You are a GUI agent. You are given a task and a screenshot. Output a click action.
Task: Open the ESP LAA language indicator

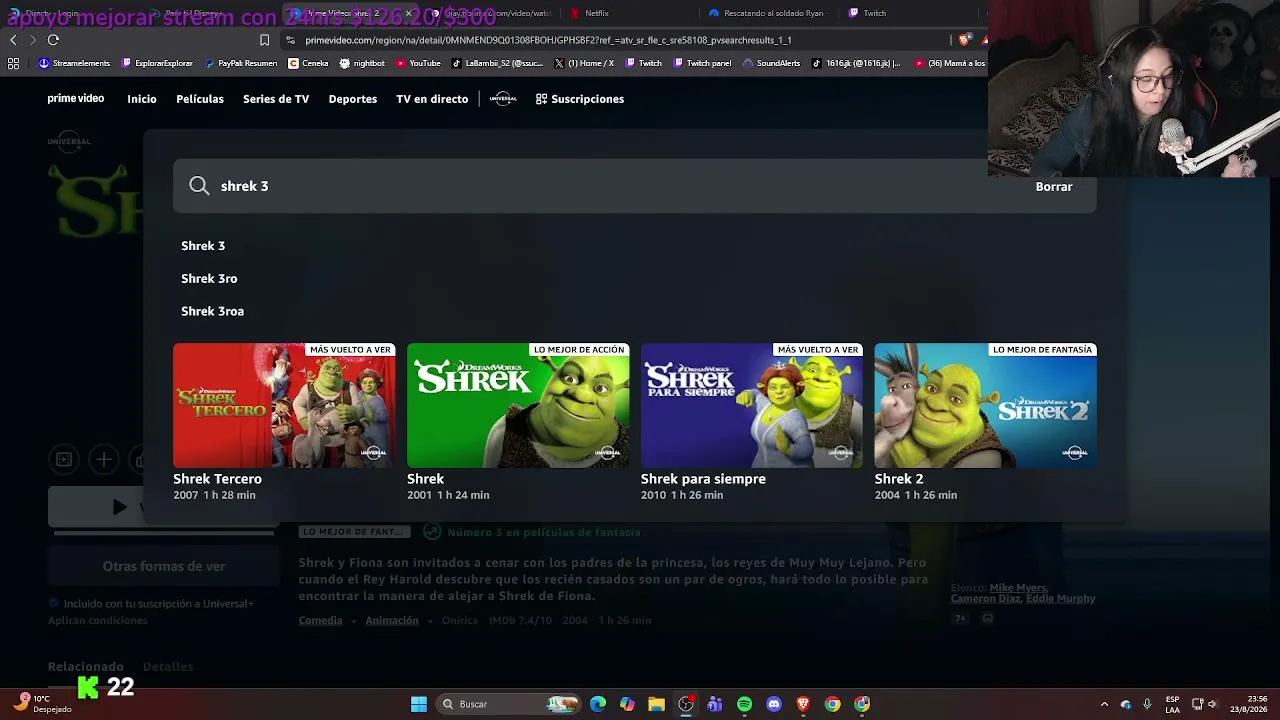tap(1172, 704)
